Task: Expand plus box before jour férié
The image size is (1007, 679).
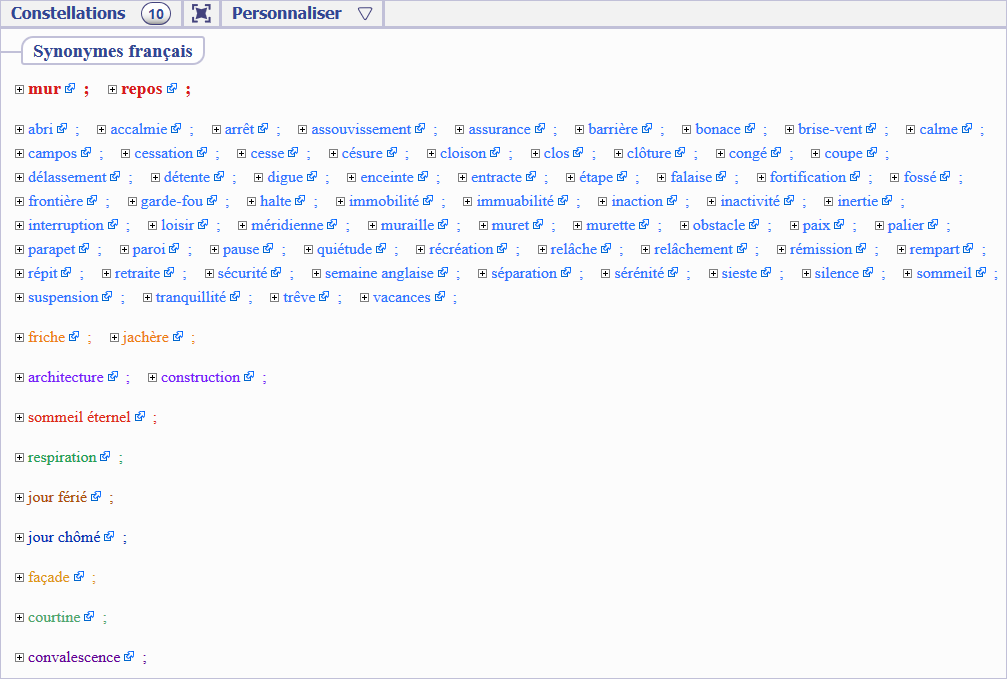Action: [20, 498]
